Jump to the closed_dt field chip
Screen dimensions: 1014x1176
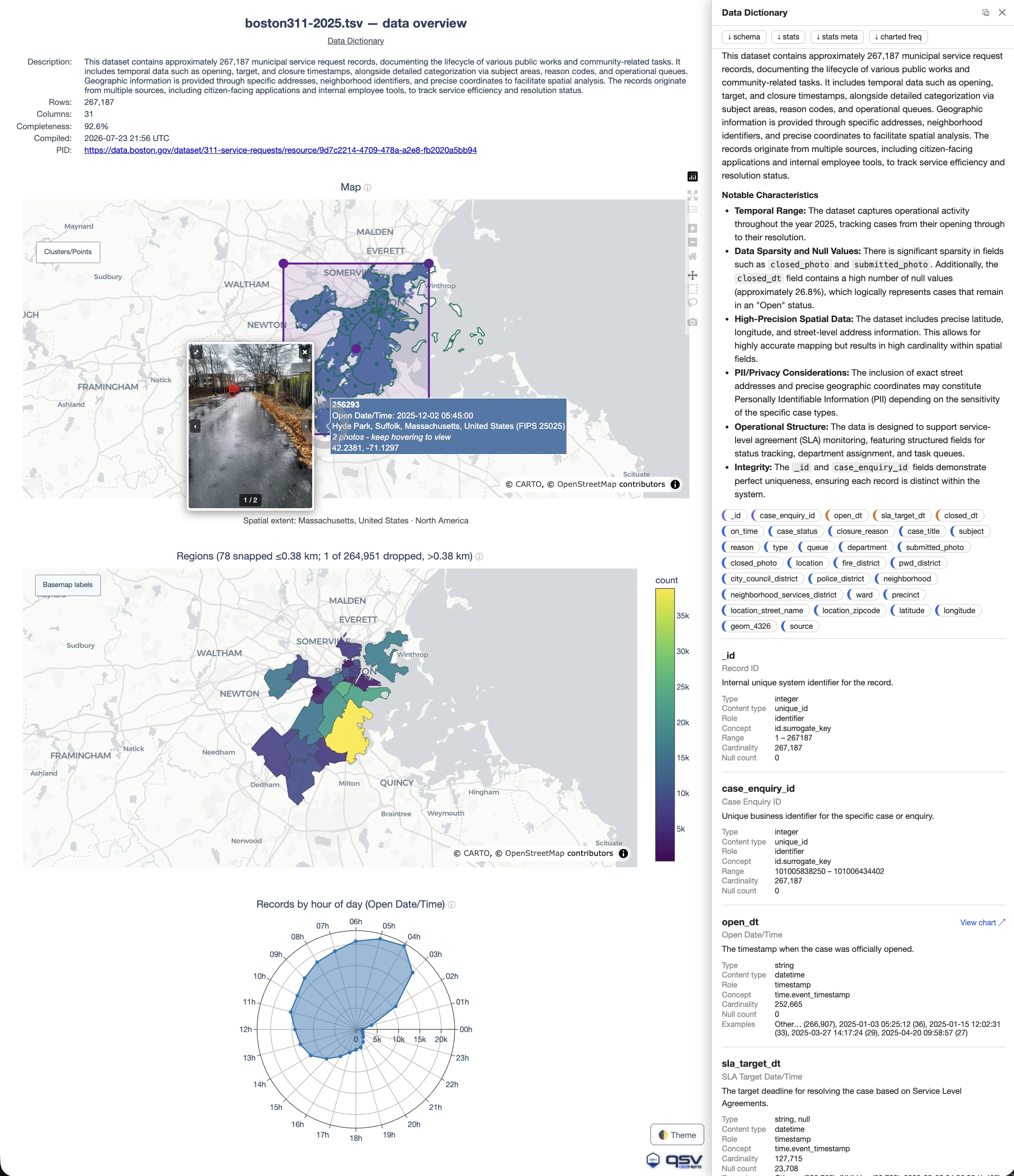click(960, 516)
